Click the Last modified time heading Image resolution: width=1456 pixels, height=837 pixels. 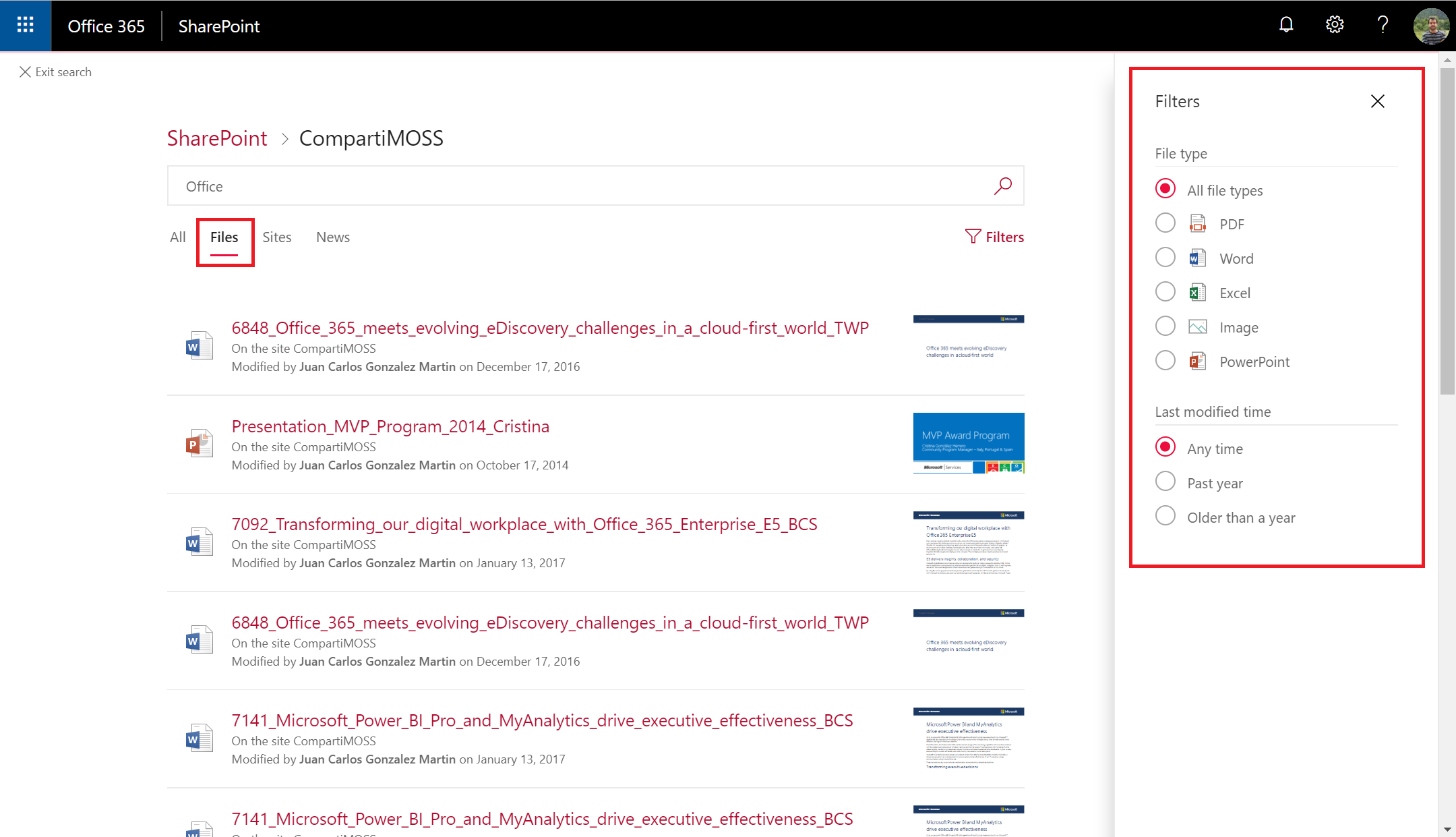click(1213, 411)
